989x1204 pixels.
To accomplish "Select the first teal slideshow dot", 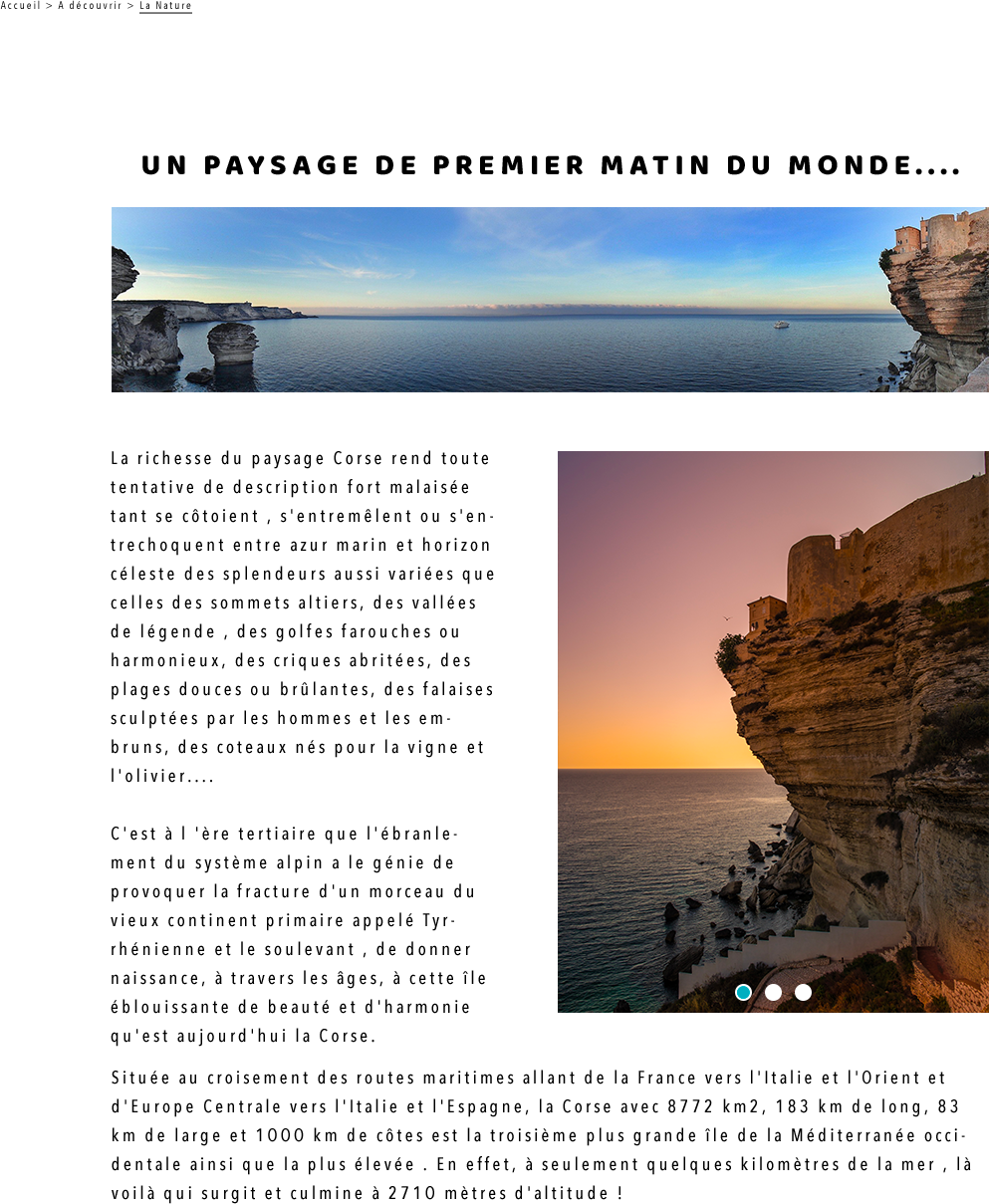I will click(743, 992).
